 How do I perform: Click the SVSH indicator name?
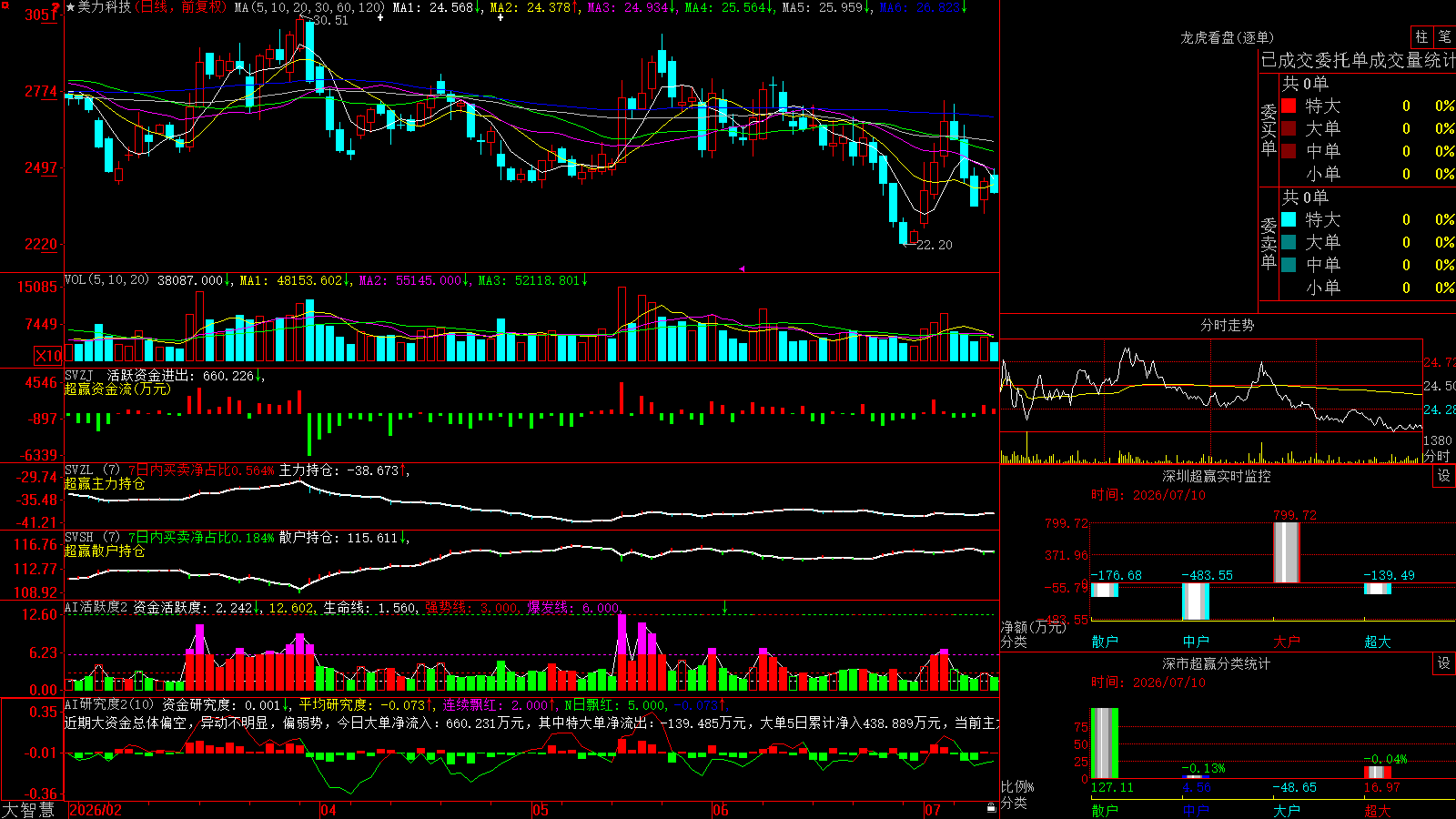tap(79, 538)
